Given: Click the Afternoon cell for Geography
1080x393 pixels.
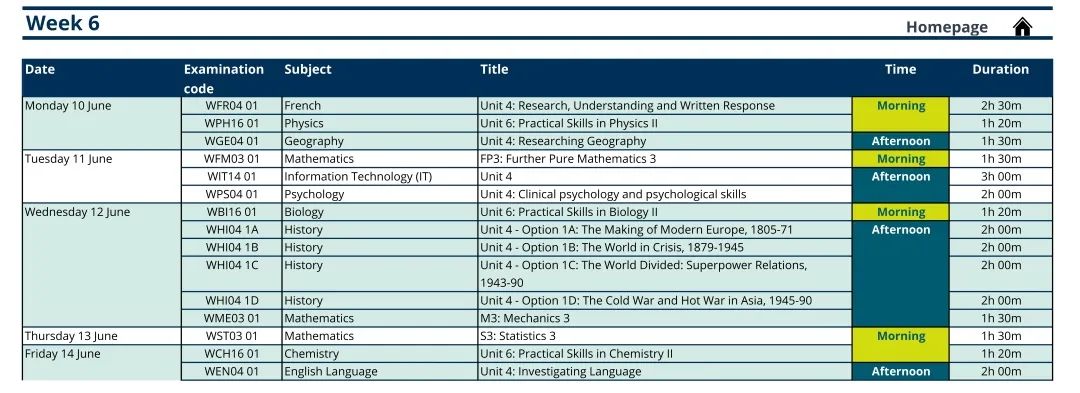Looking at the screenshot, I should [900, 141].
